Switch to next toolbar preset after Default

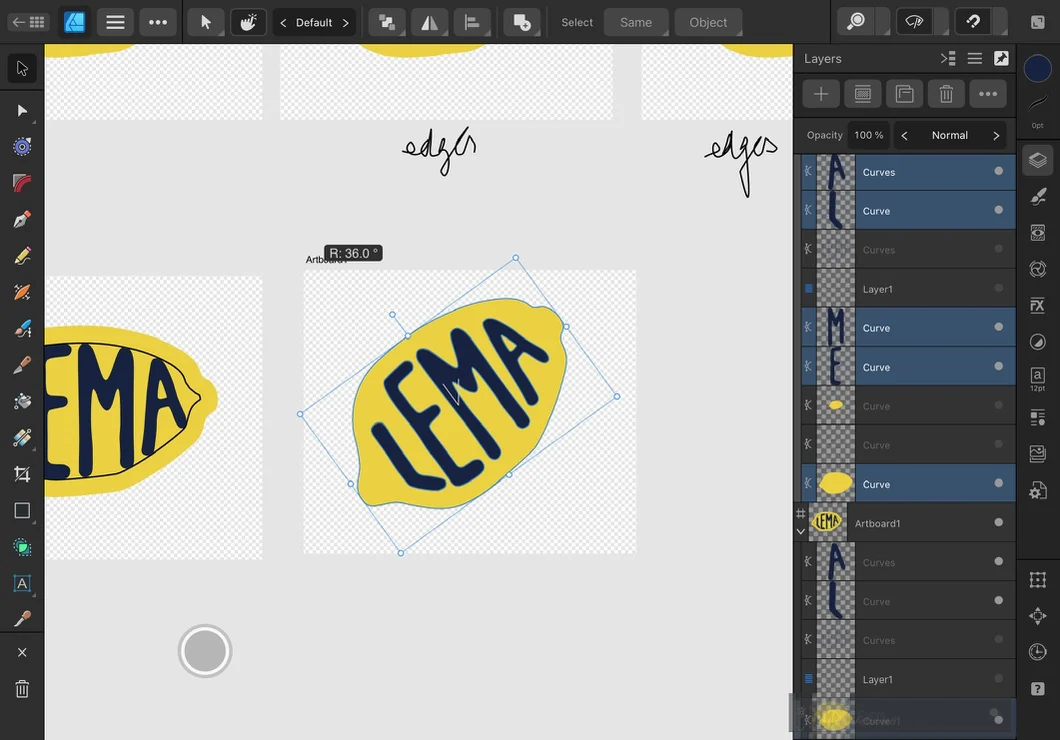[345, 22]
